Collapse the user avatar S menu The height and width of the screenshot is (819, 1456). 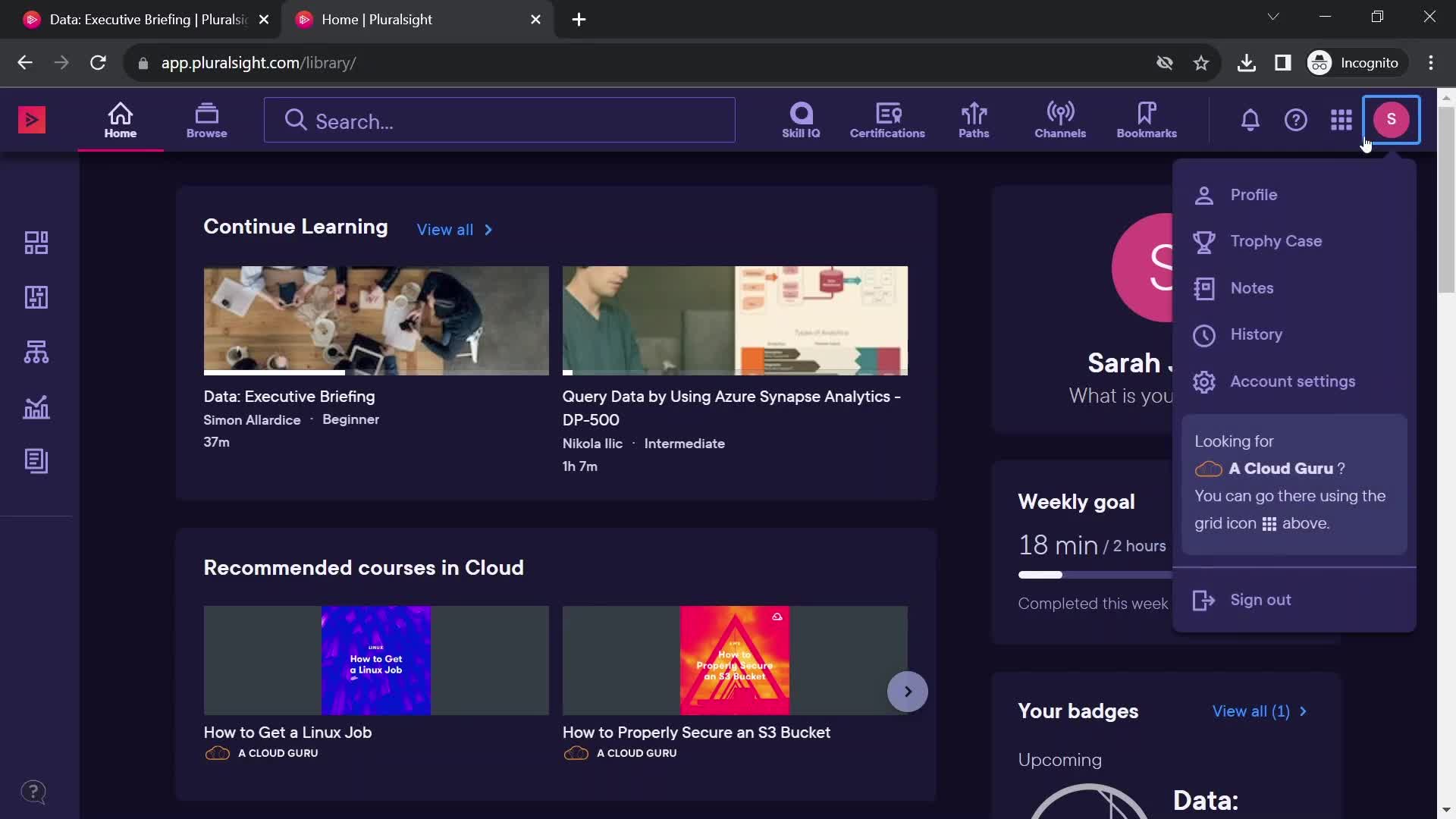click(1392, 120)
